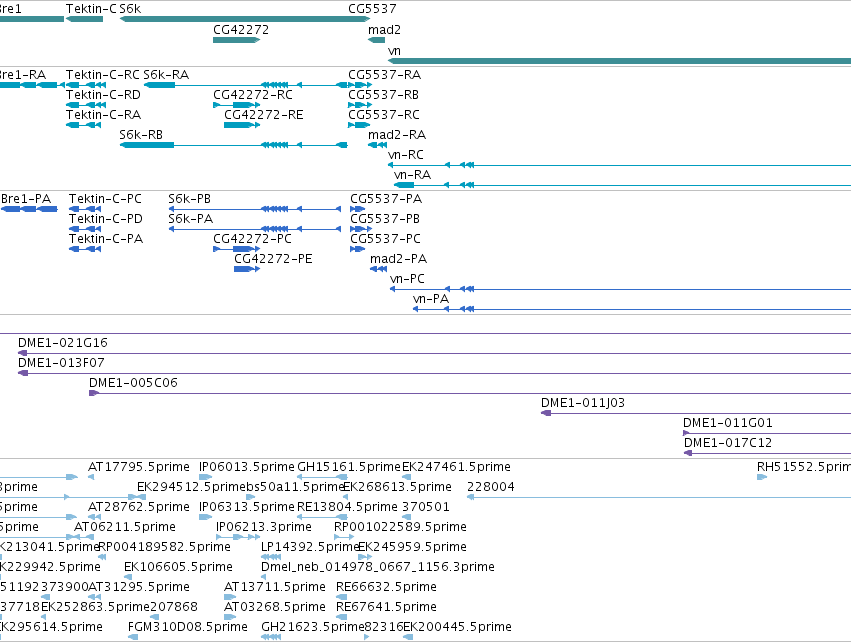Click the Tektin-C gene glyph
Screen dimensions: 851x642
[85, 19]
